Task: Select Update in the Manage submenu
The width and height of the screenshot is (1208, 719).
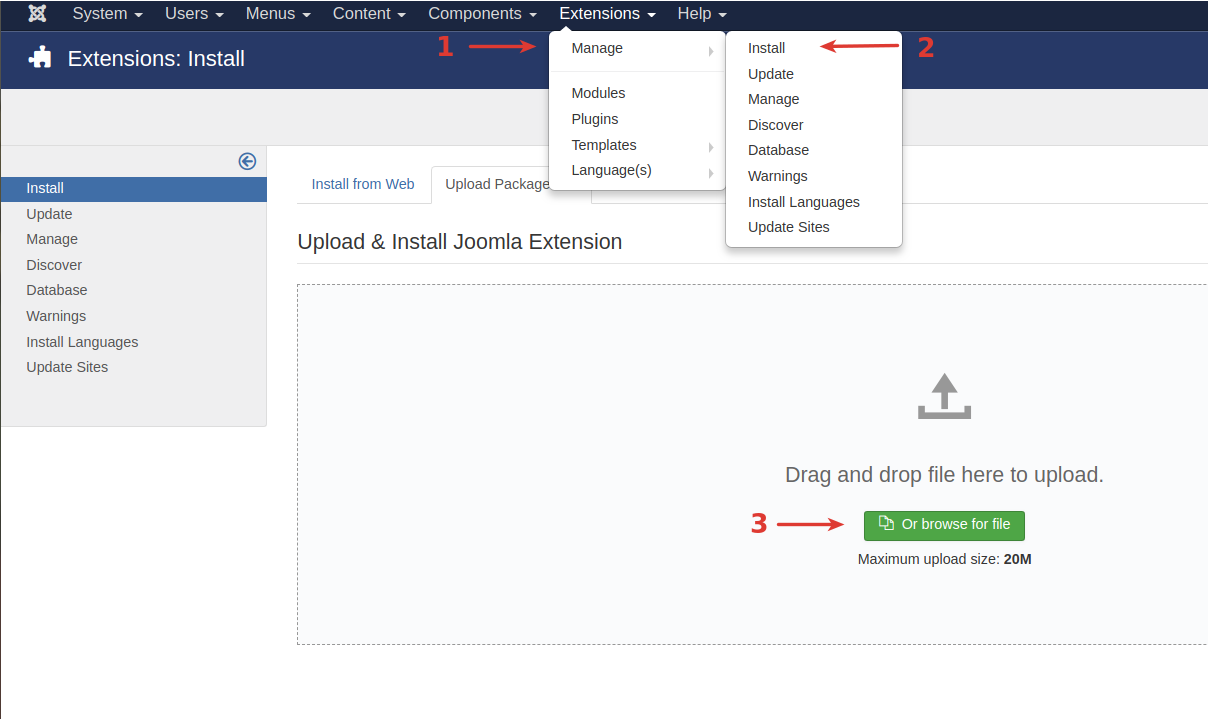Action: coord(814,74)
